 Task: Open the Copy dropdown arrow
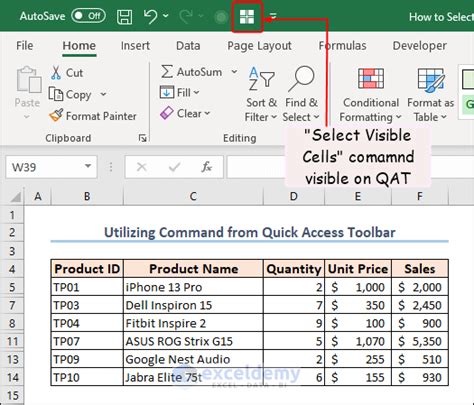tap(103, 94)
